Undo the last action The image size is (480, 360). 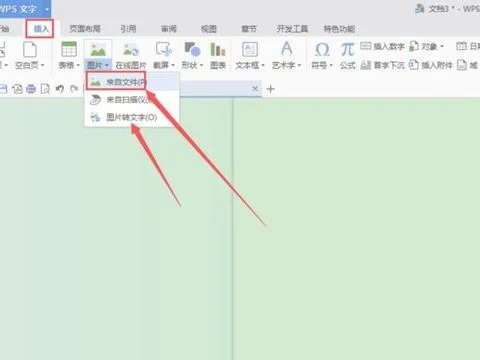point(60,89)
